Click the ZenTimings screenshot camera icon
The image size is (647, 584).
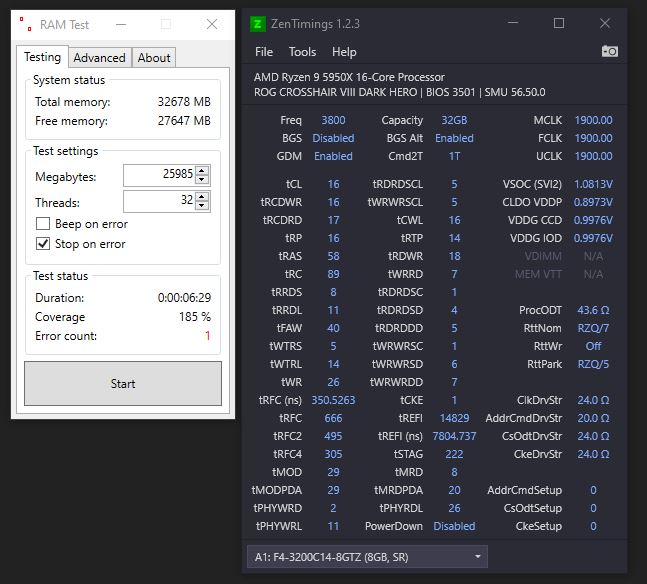point(609,51)
